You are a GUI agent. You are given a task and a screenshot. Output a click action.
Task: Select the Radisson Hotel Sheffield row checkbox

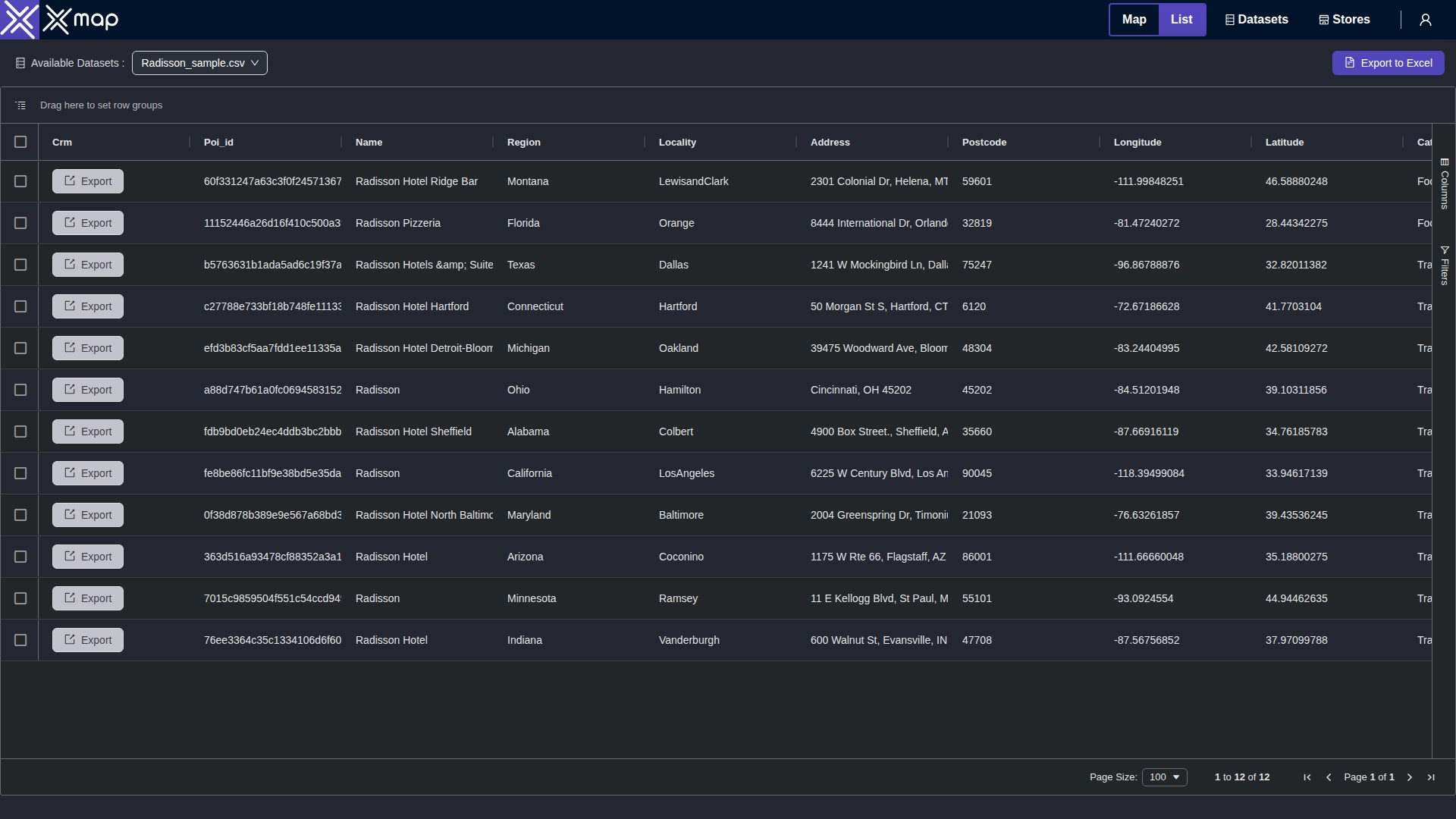[x=20, y=431]
